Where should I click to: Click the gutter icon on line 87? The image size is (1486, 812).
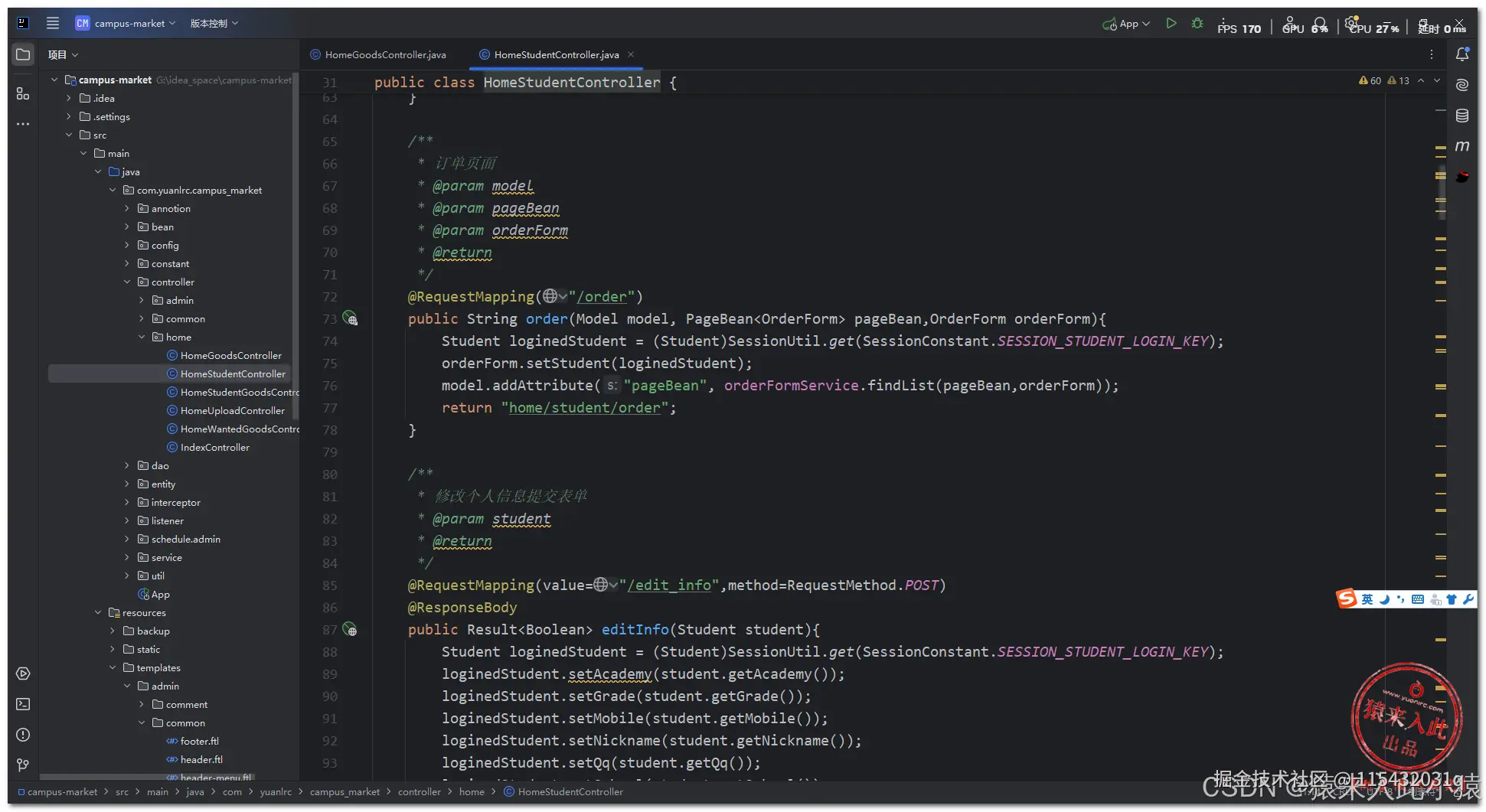click(x=350, y=629)
